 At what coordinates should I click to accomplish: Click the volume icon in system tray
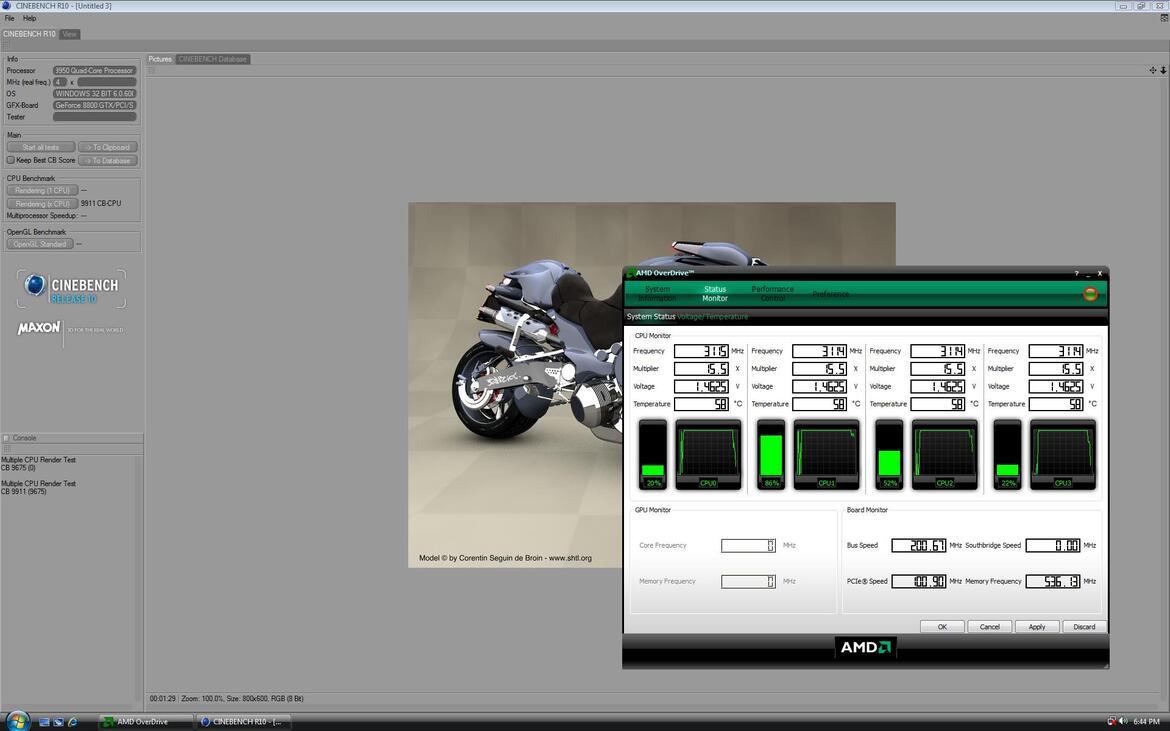pyautogui.click(x=1123, y=721)
